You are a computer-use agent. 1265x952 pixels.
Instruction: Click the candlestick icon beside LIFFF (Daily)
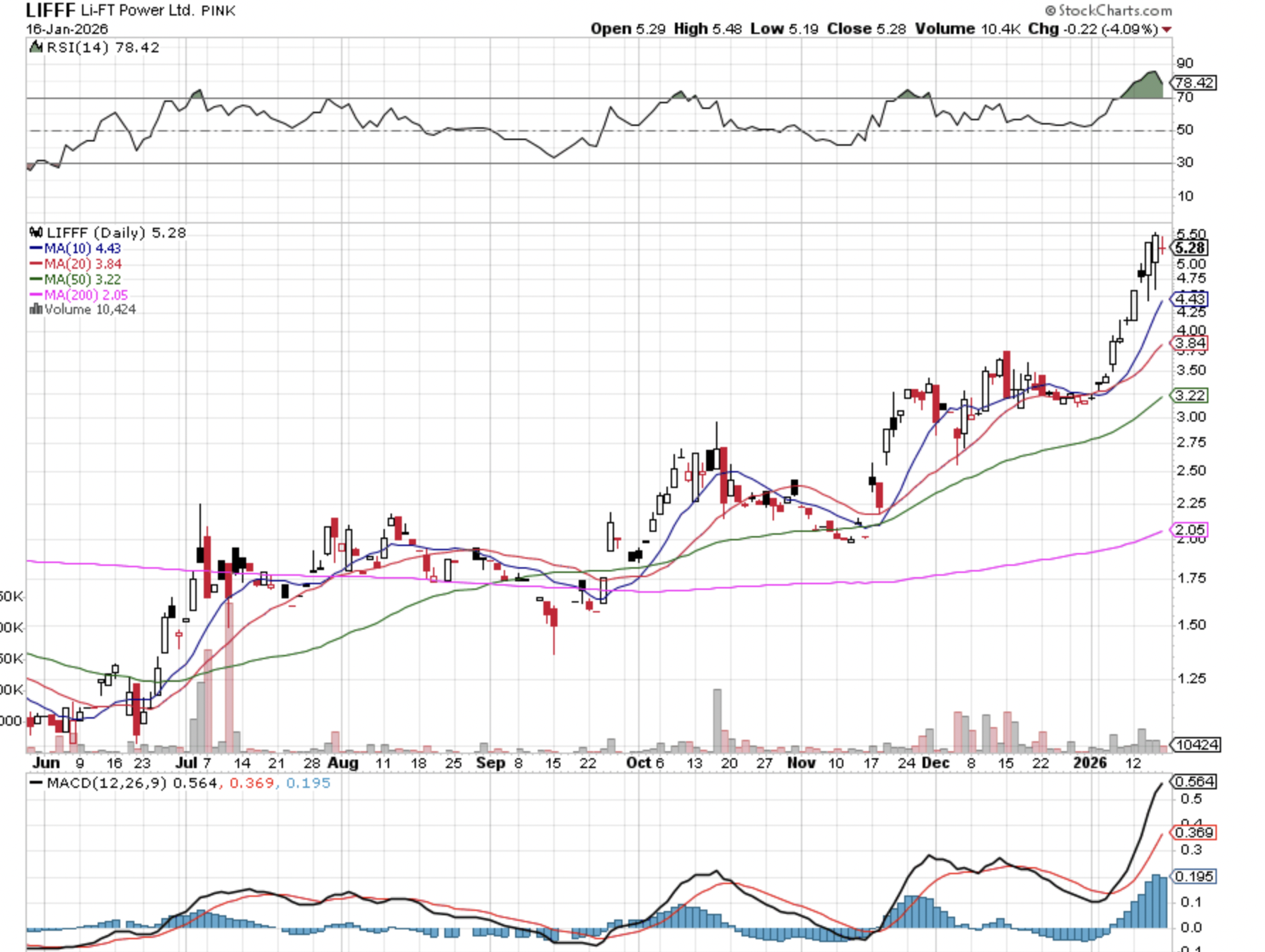(35, 233)
